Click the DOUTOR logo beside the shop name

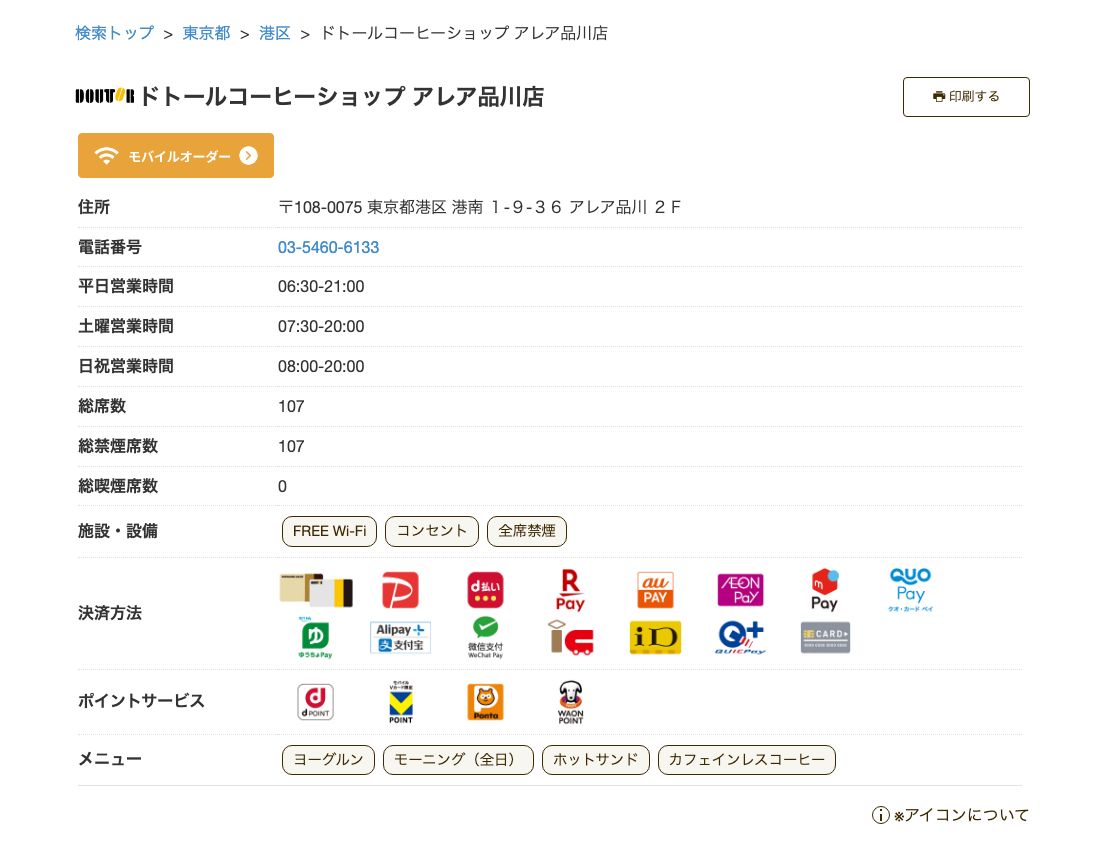(105, 96)
